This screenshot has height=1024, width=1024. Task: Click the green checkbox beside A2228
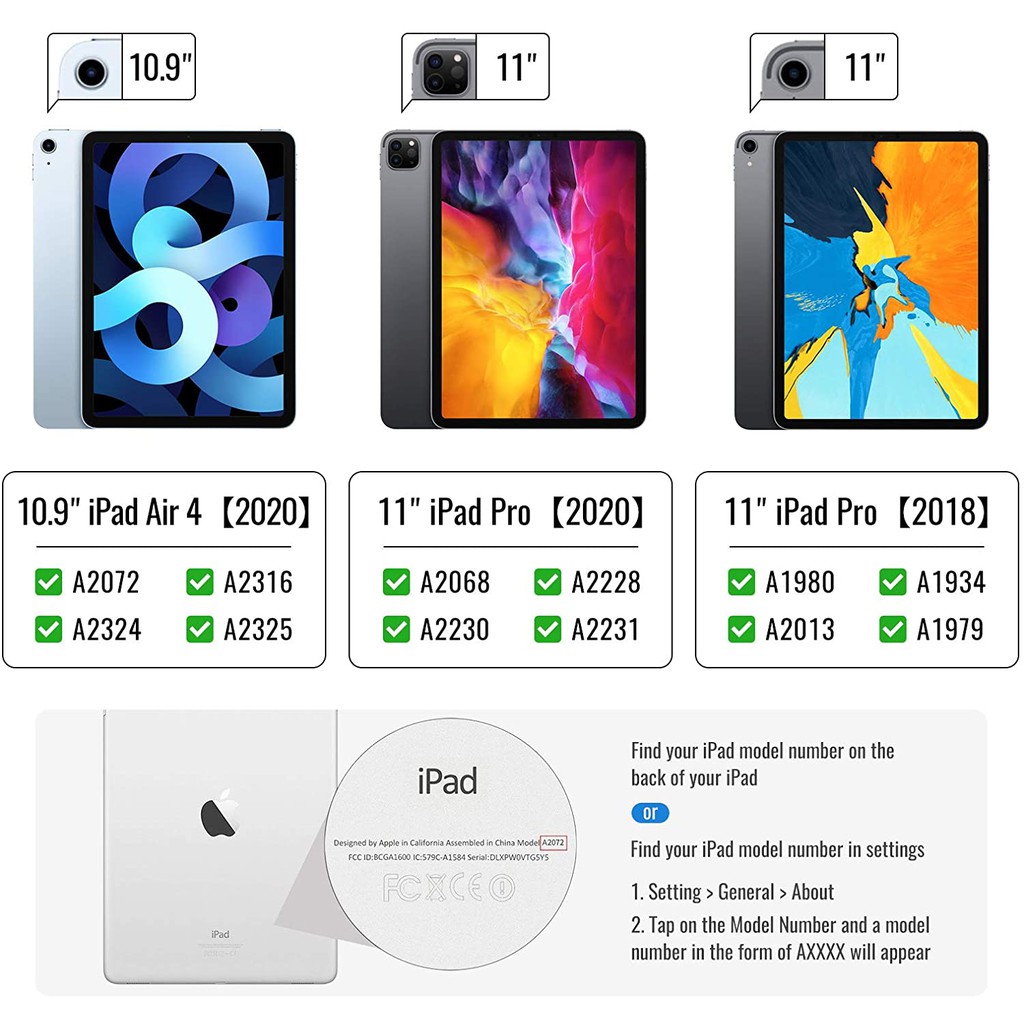tap(547, 582)
